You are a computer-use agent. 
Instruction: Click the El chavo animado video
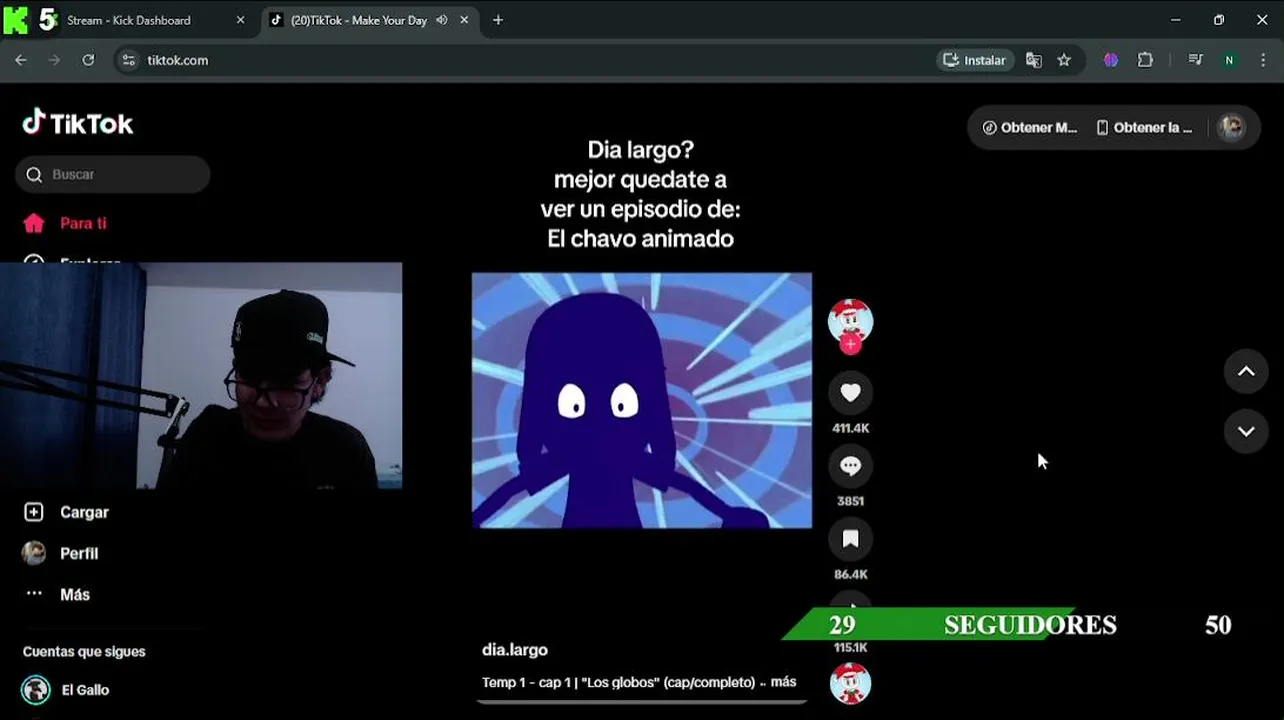click(x=642, y=400)
